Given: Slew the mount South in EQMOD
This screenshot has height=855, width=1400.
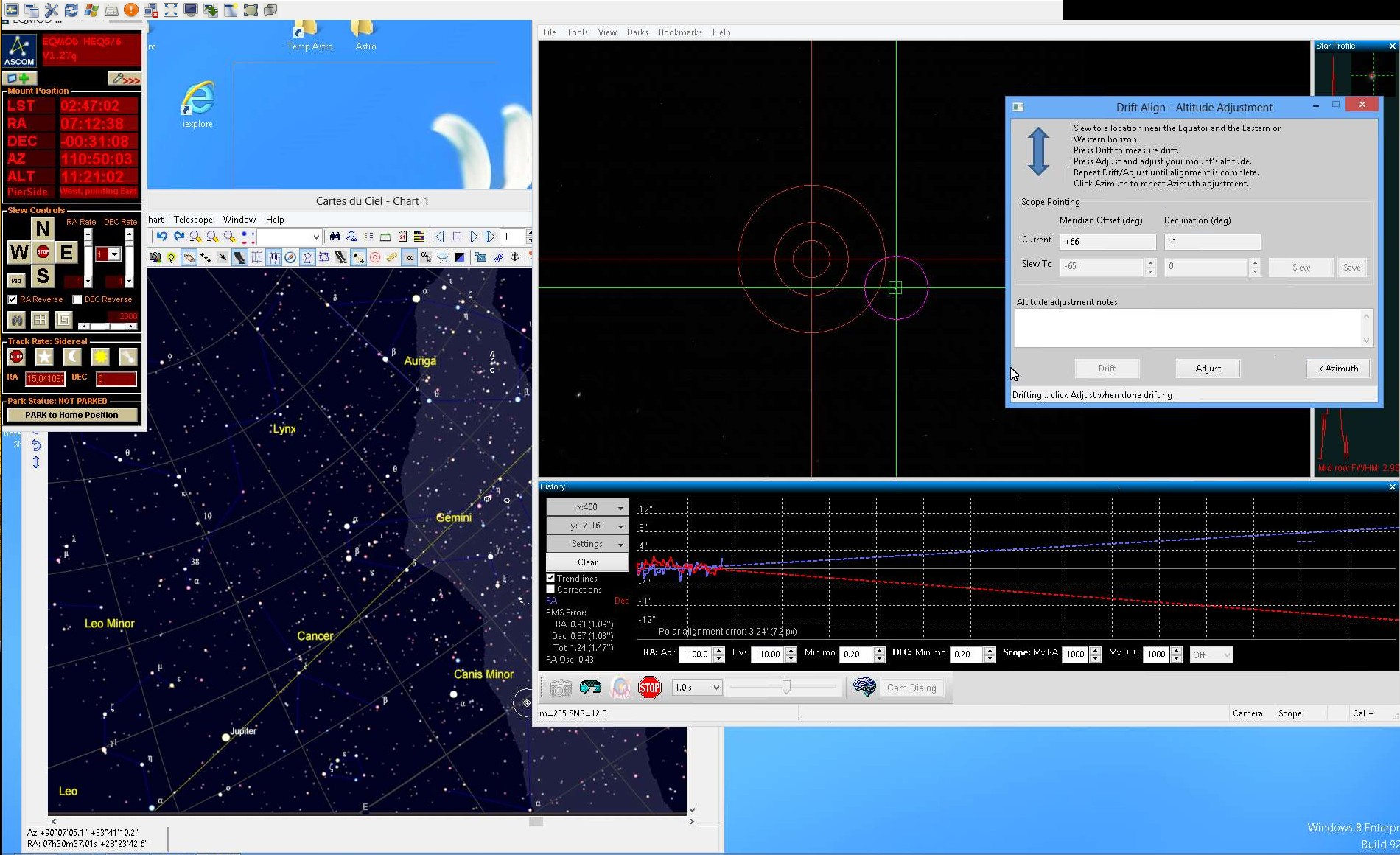Looking at the screenshot, I should tap(43, 276).
